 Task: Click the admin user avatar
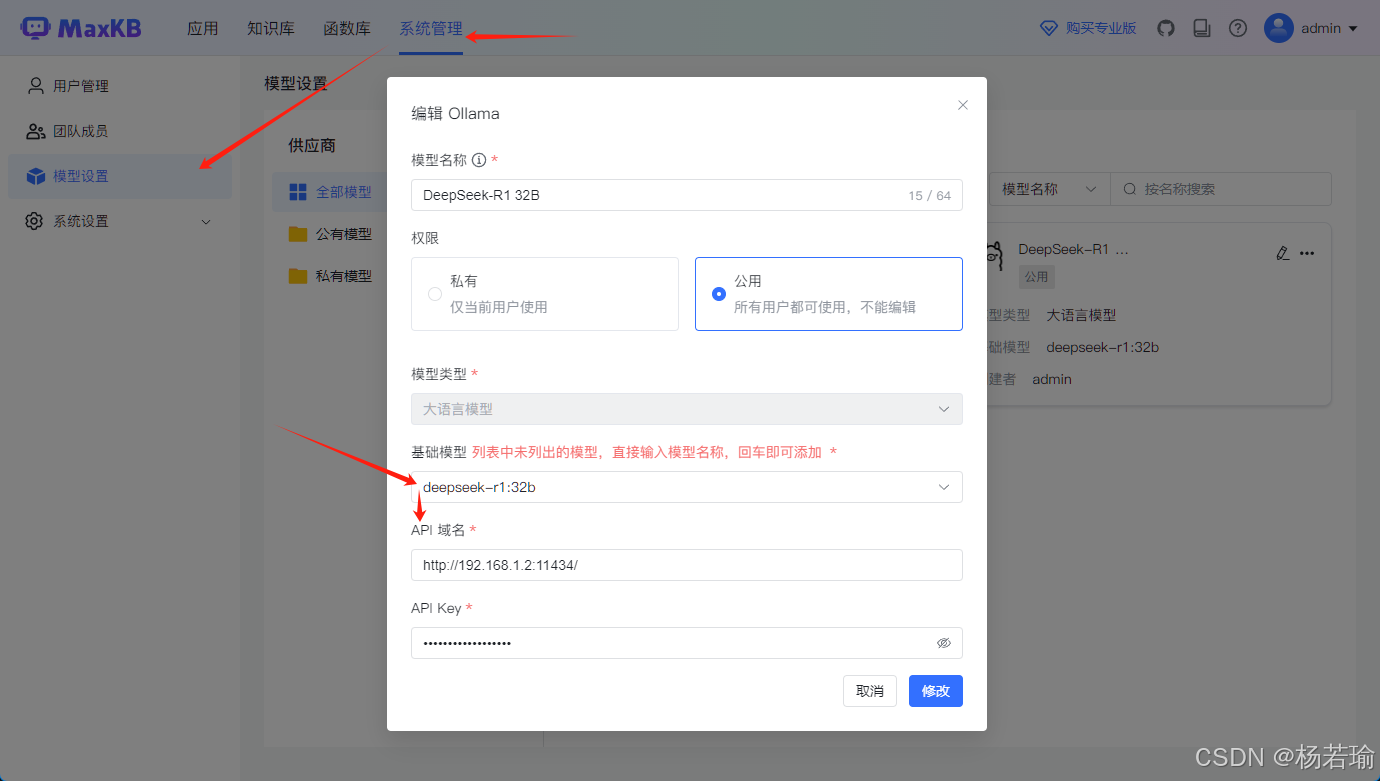pos(1279,28)
